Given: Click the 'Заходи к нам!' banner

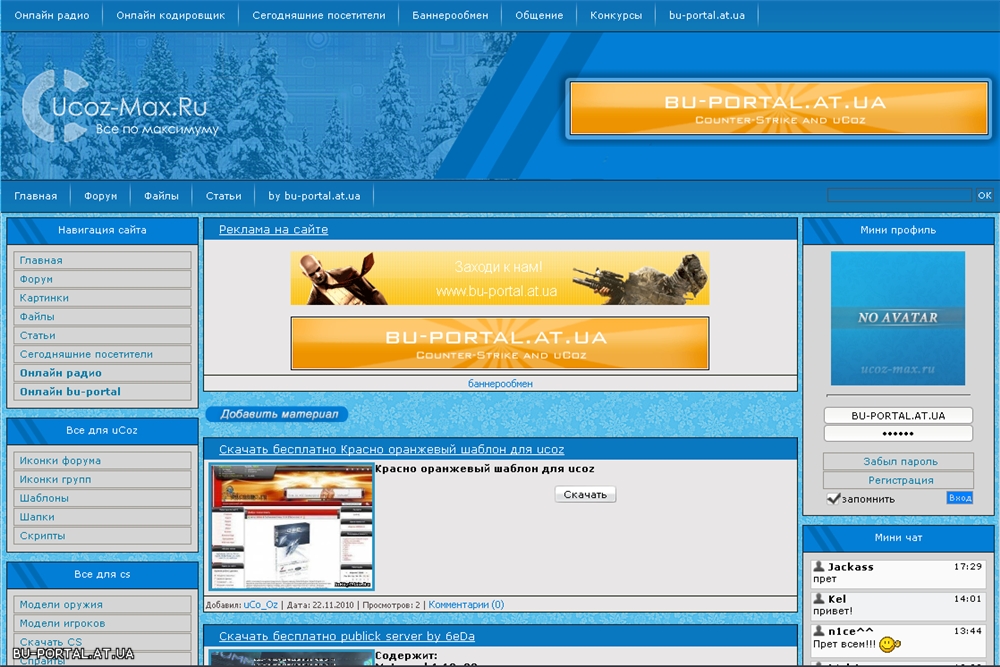Looking at the screenshot, I should pyautogui.click(x=499, y=278).
